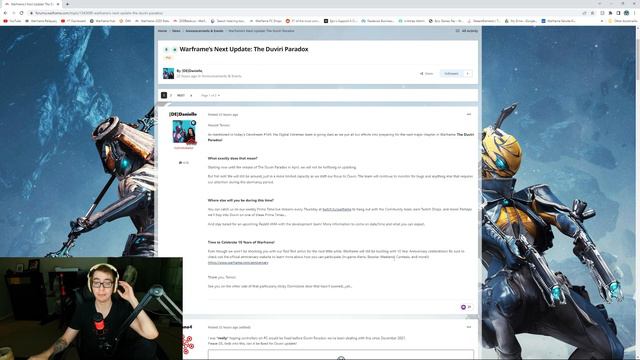Select page 1 in the pagination
640x360 pixels.
coord(164,95)
